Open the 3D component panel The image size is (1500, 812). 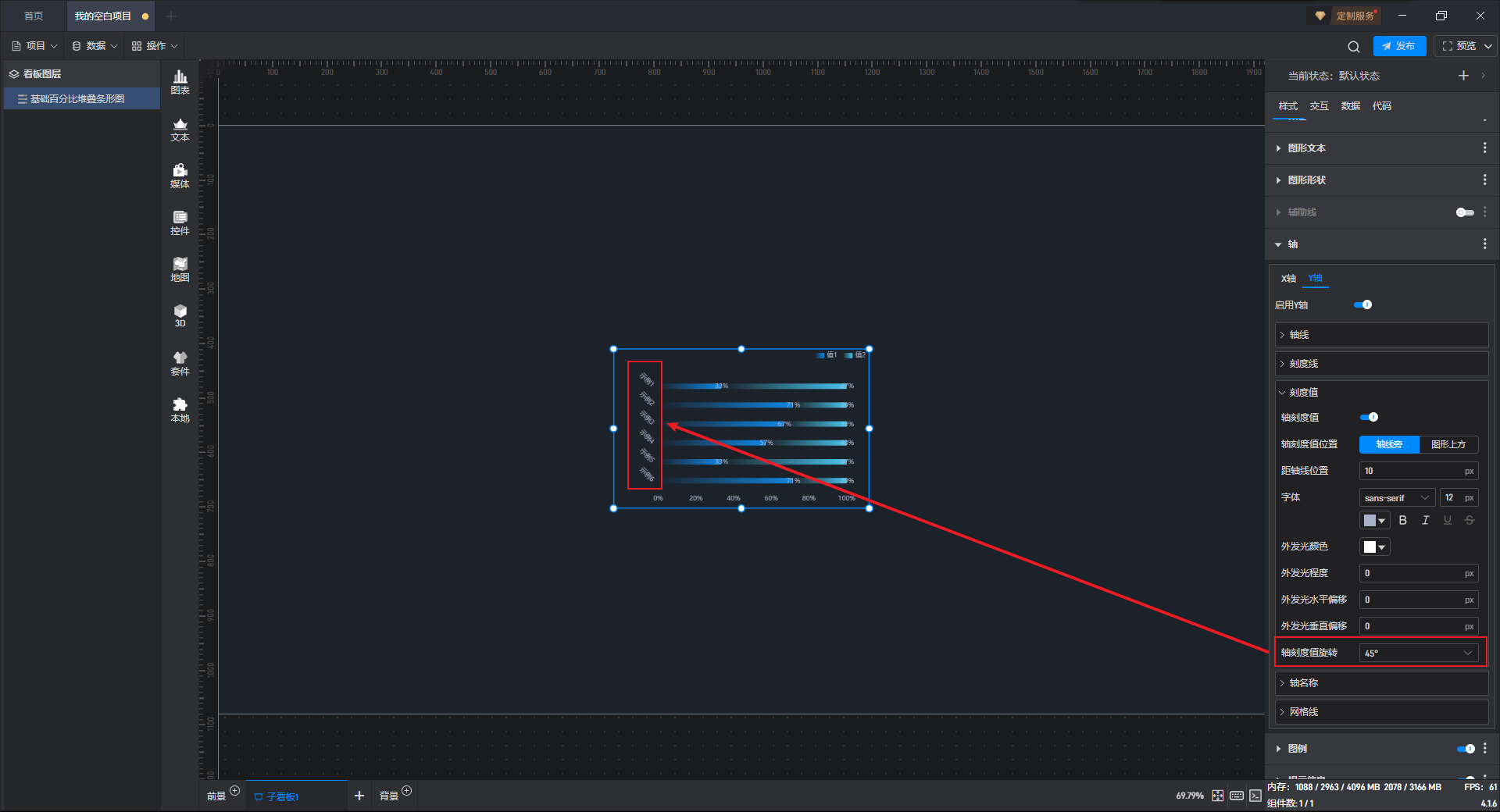[180, 315]
